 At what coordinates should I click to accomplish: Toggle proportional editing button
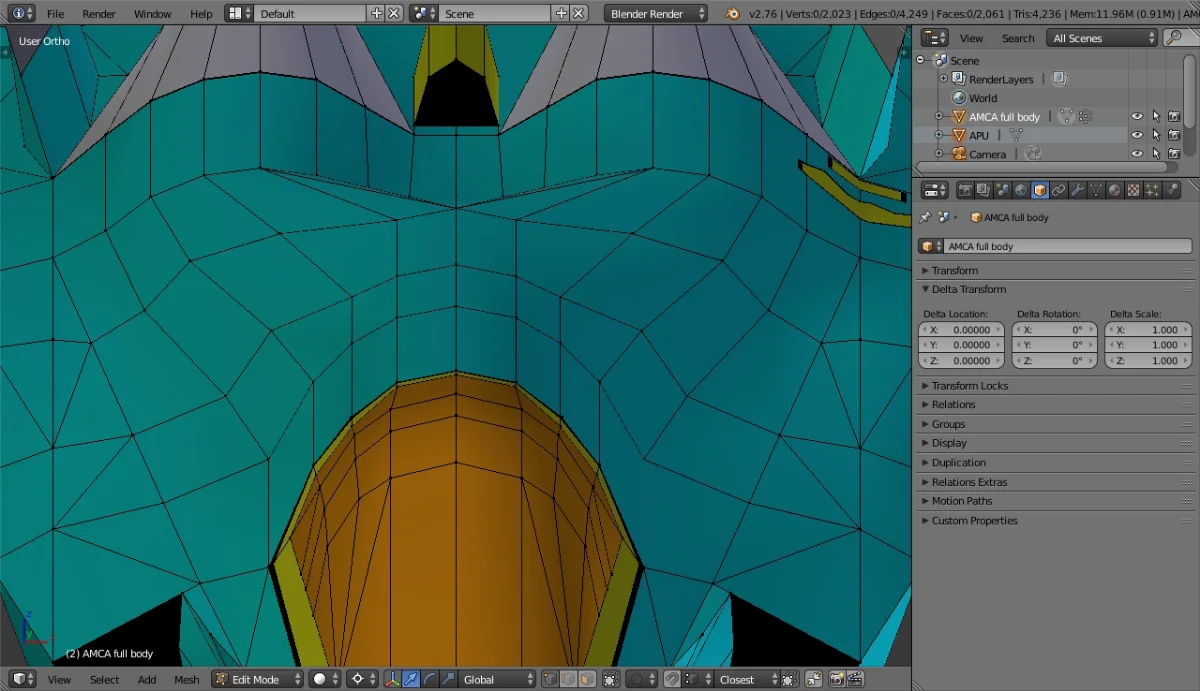tap(643, 679)
